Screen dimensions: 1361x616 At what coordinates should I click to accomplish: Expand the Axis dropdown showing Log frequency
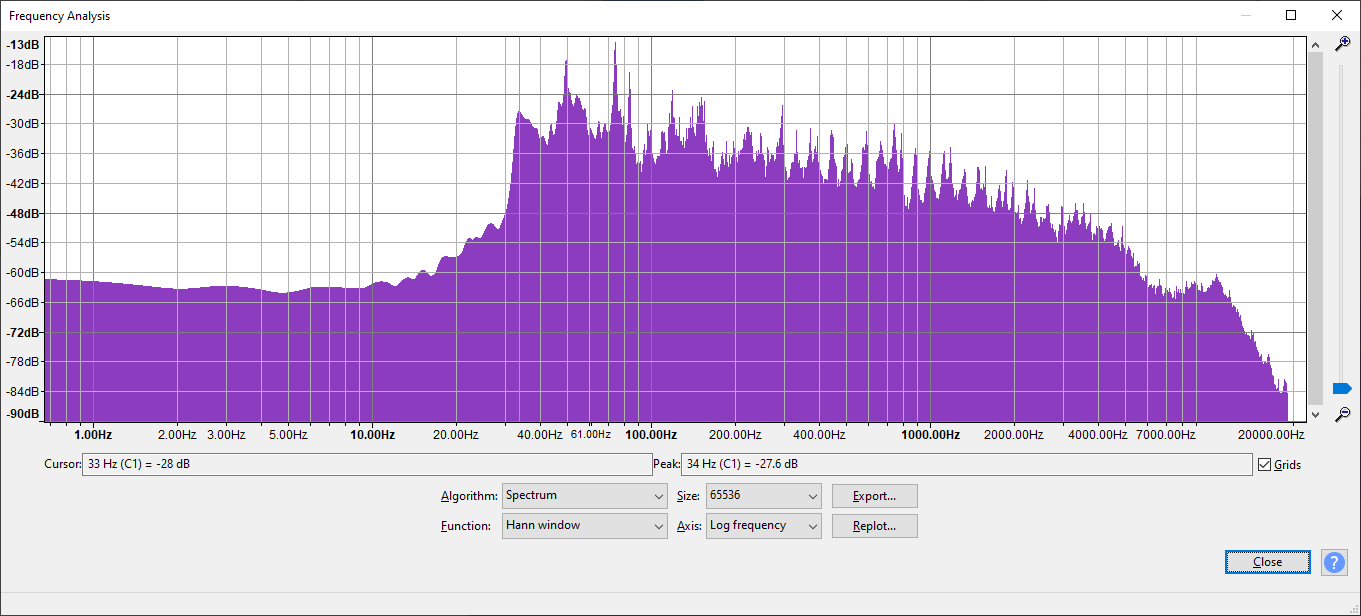pos(763,526)
